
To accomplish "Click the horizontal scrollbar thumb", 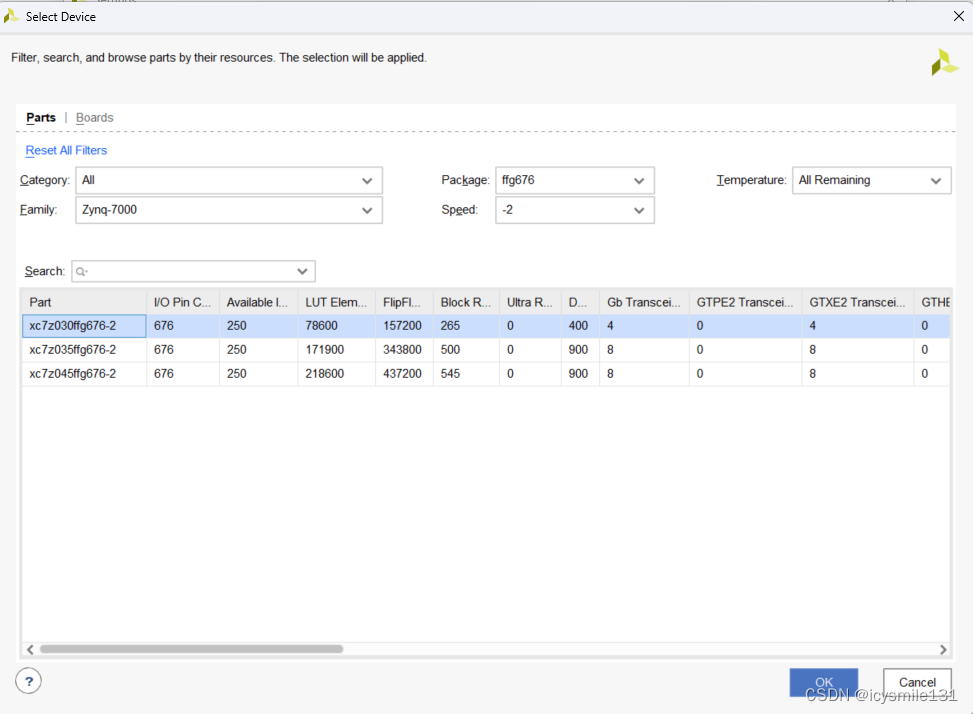I will click(x=191, y=649).
